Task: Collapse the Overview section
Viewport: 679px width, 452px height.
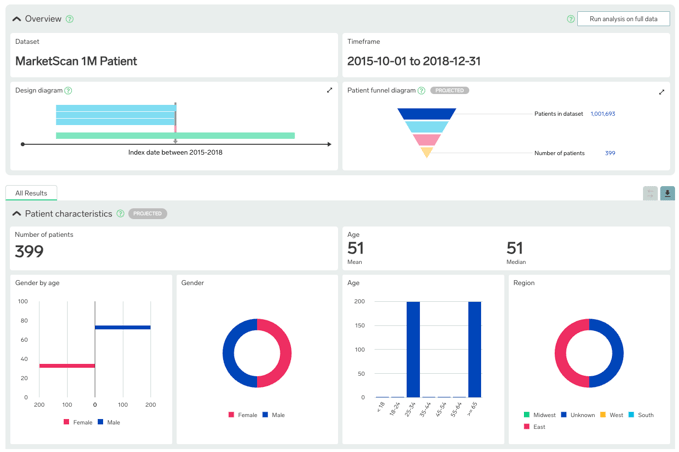Action: coord(17,19)
